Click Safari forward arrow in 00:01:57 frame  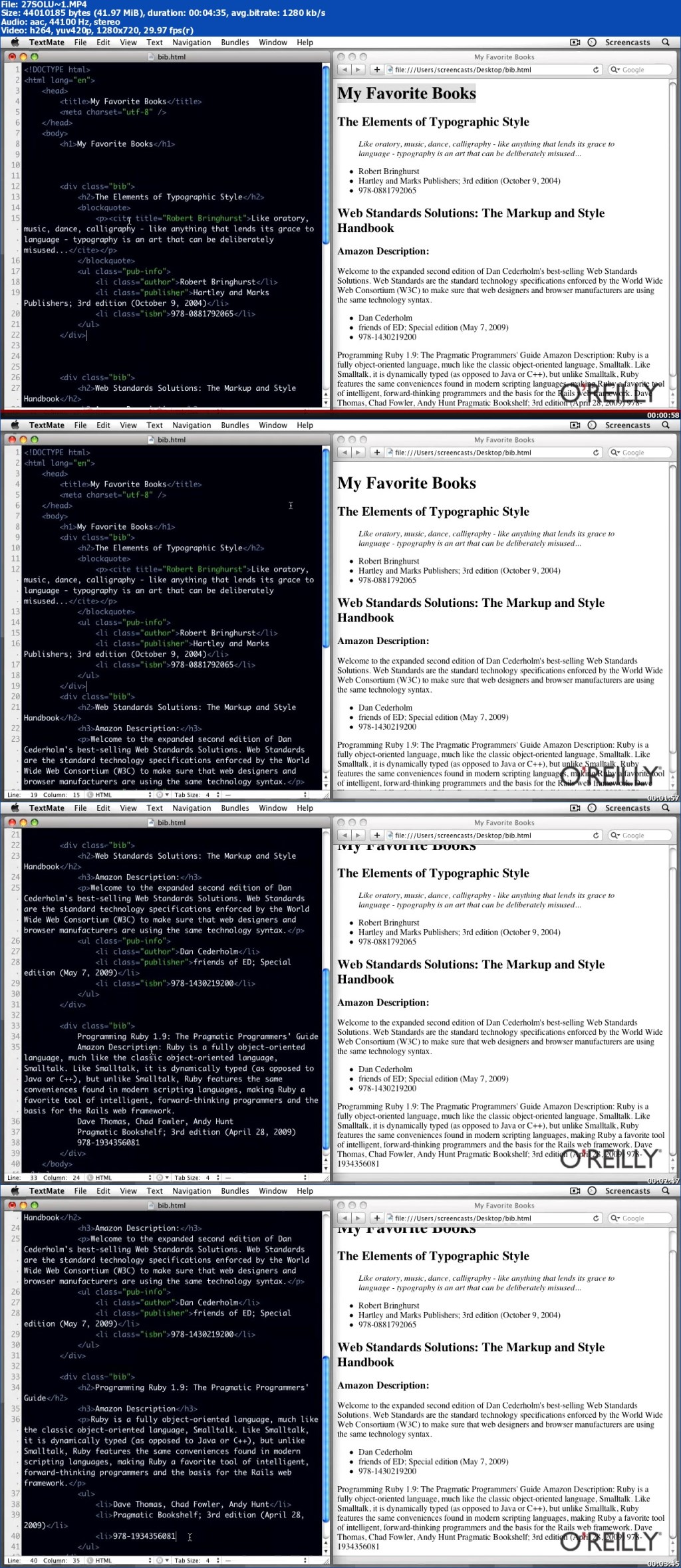coord(358,453)
